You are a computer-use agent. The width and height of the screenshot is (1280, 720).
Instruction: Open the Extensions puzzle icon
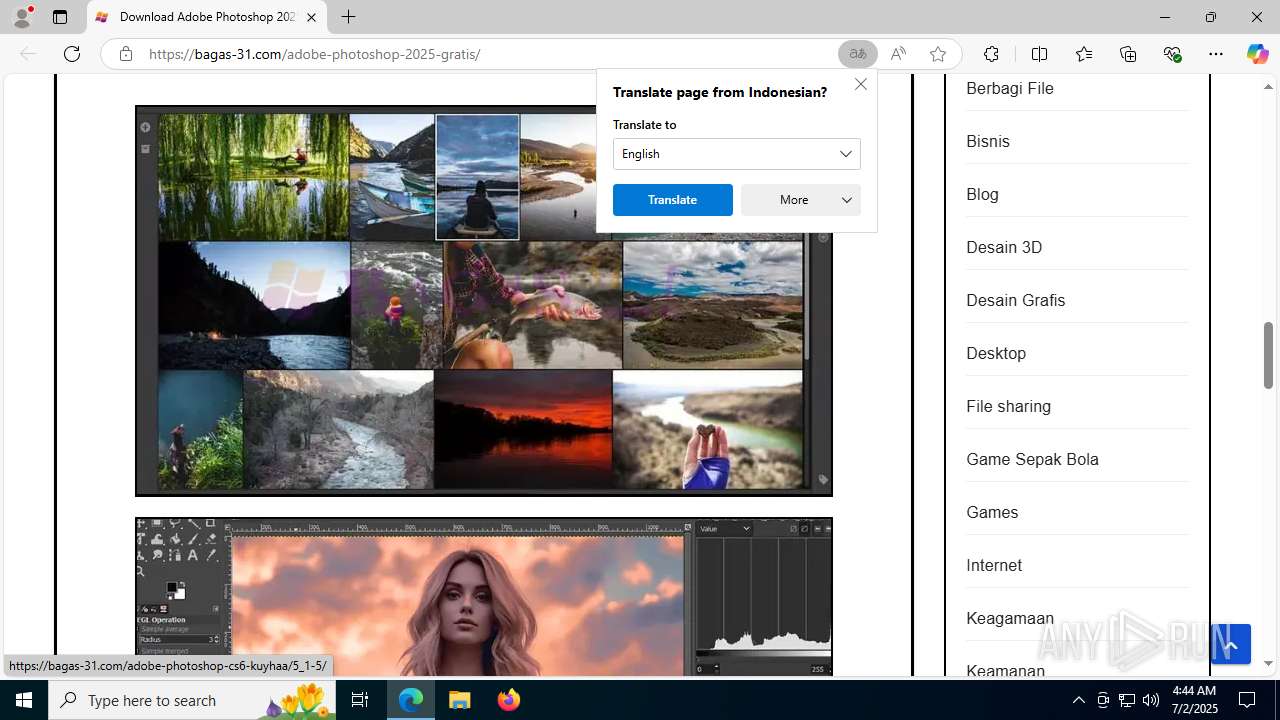coord(991,54)
